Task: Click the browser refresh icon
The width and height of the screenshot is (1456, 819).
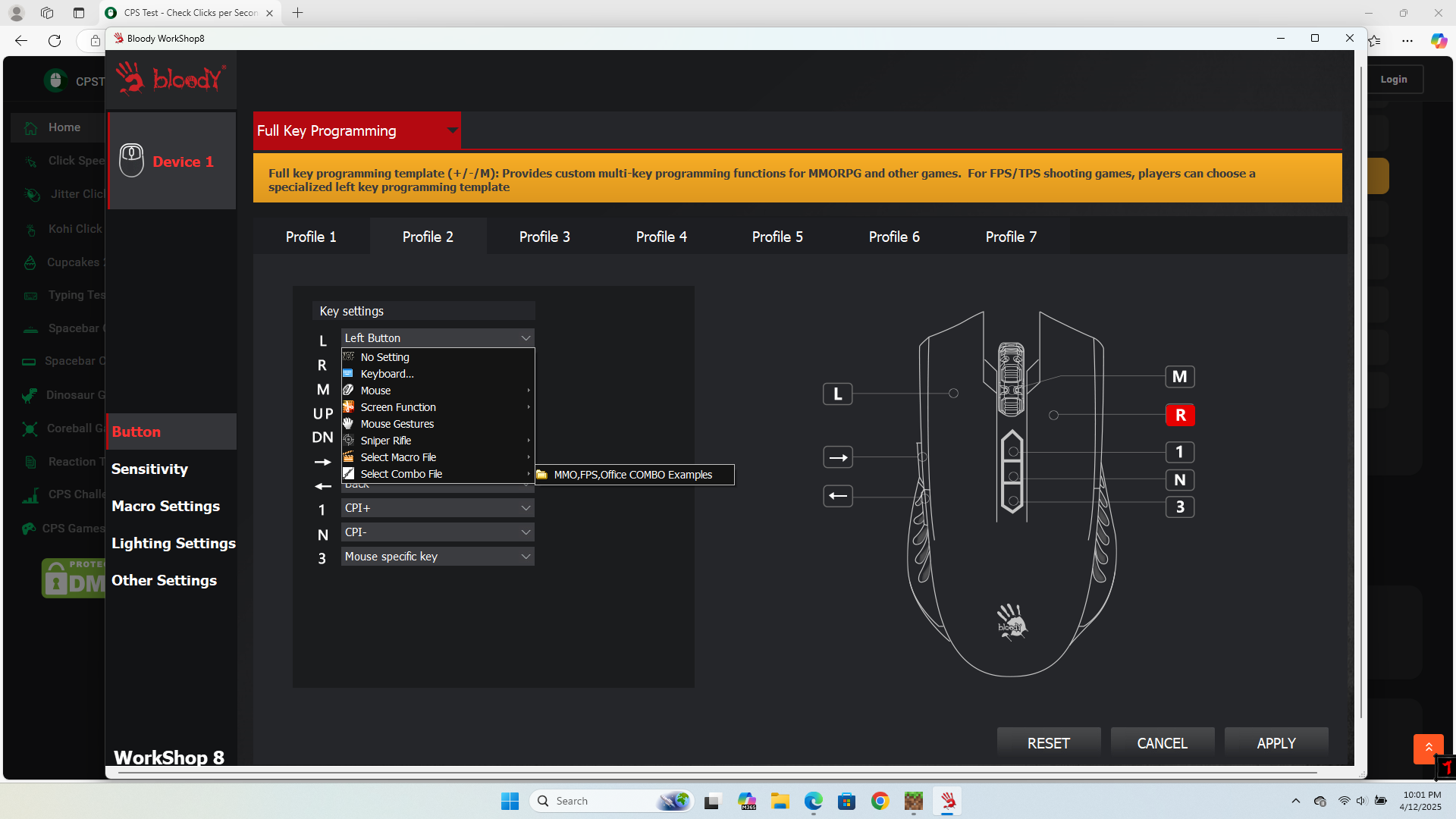Action: [x=55, y=41]
